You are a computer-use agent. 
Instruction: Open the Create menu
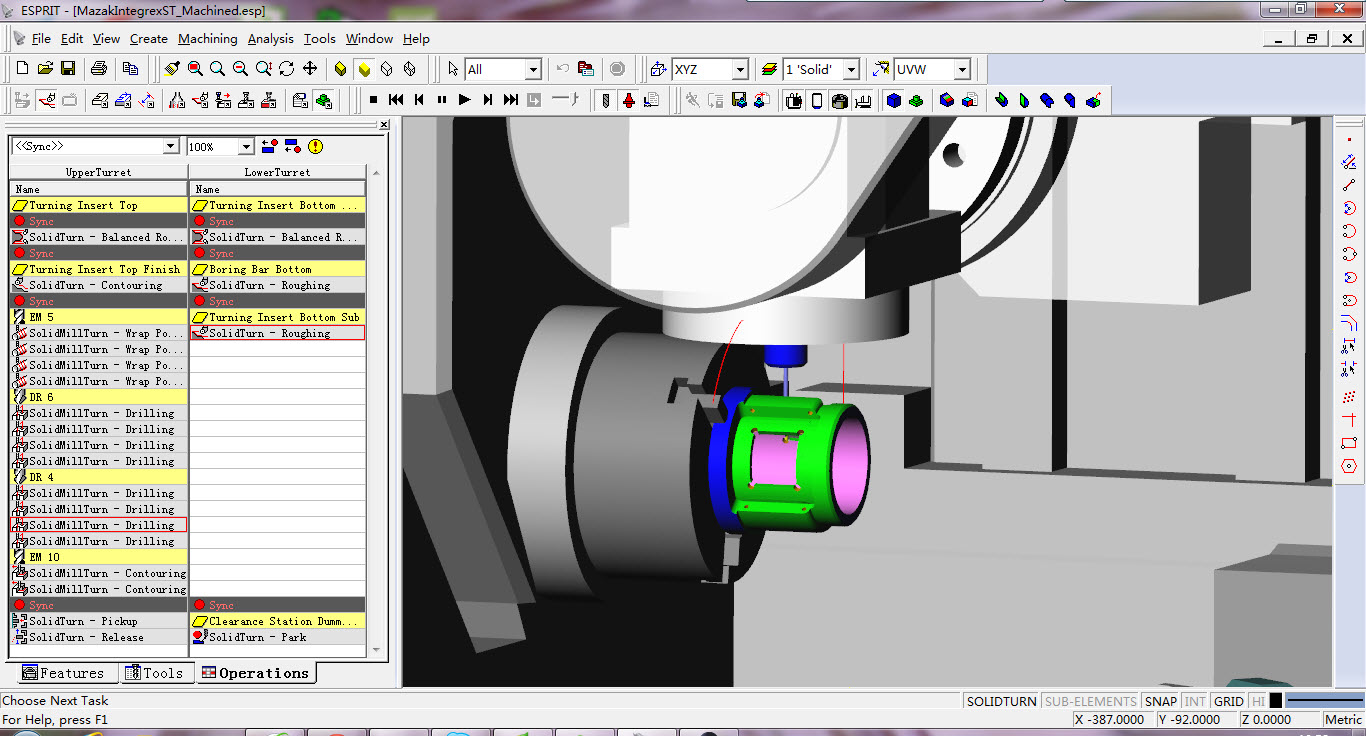coord(148,38)
